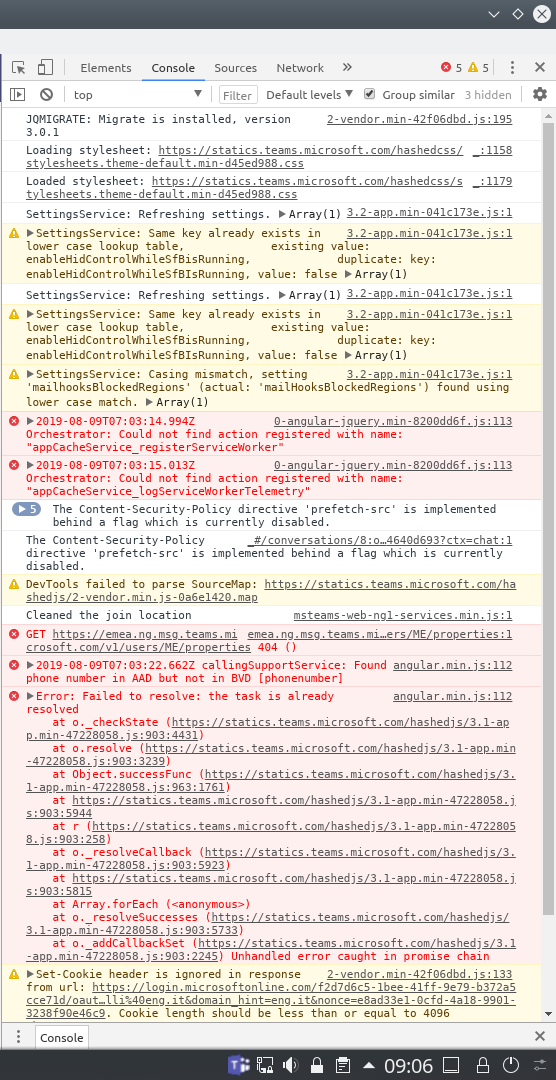The image size is (556, 1080).
Task: Open the Loading stylesheet CSS URL link
Action: pyautogui.click(x=244, y=156)
